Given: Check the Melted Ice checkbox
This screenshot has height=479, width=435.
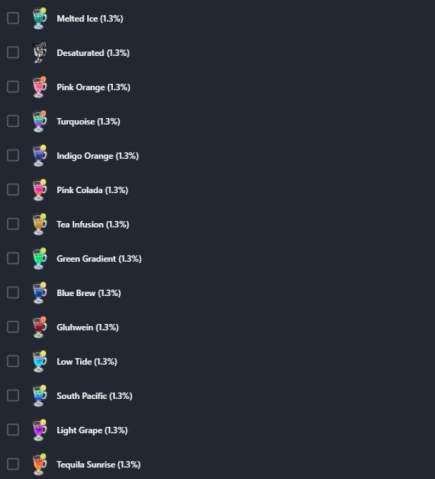Looking at the screenshot, I should [13, 18].
